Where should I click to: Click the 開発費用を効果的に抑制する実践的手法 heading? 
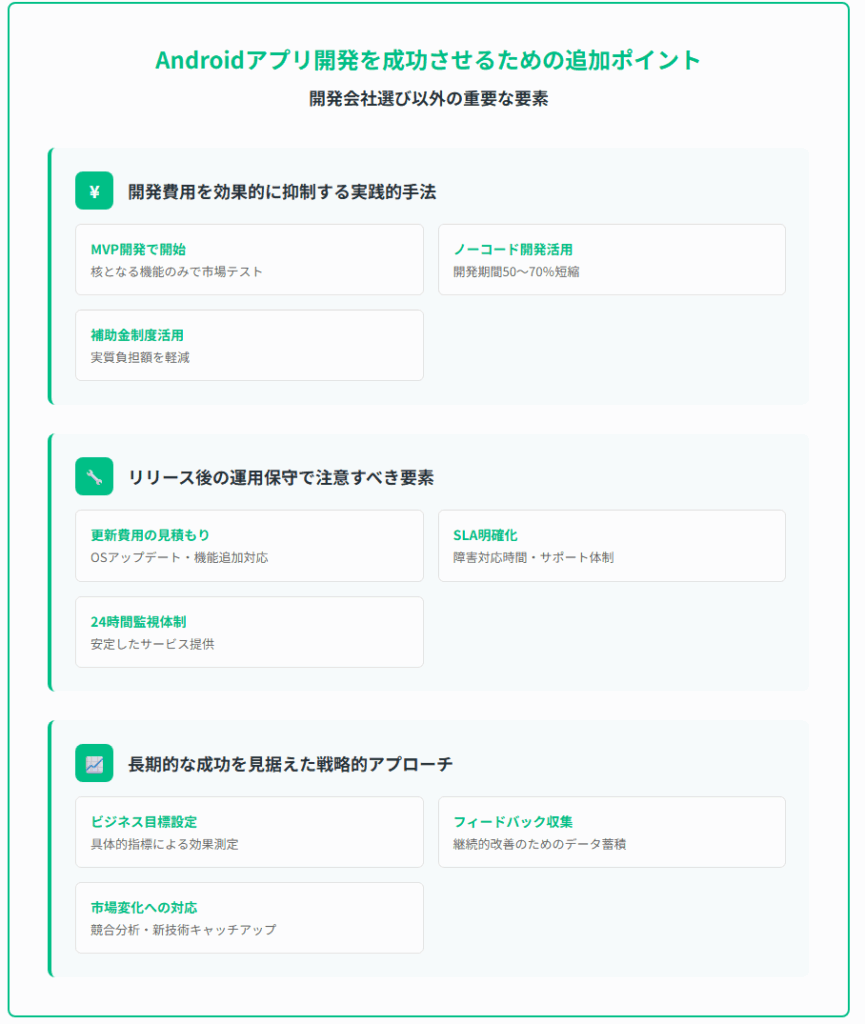click(x=282, y=192)
